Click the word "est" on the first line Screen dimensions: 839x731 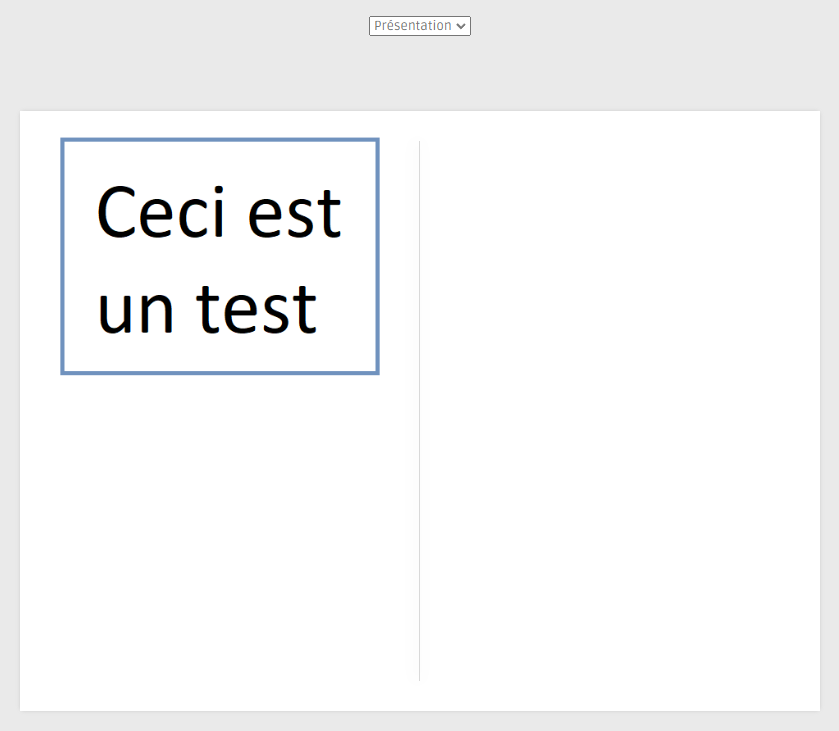(294, 213)
